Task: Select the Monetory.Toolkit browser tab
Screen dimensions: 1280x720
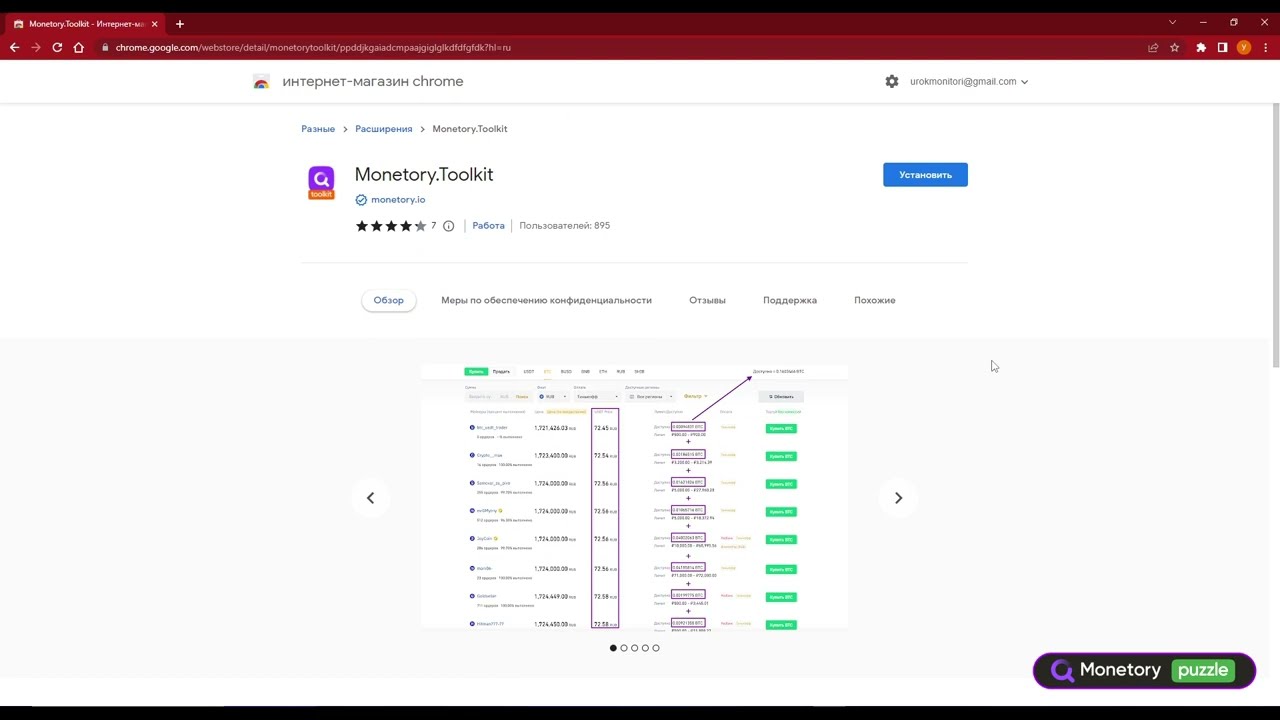Action: 84,23
